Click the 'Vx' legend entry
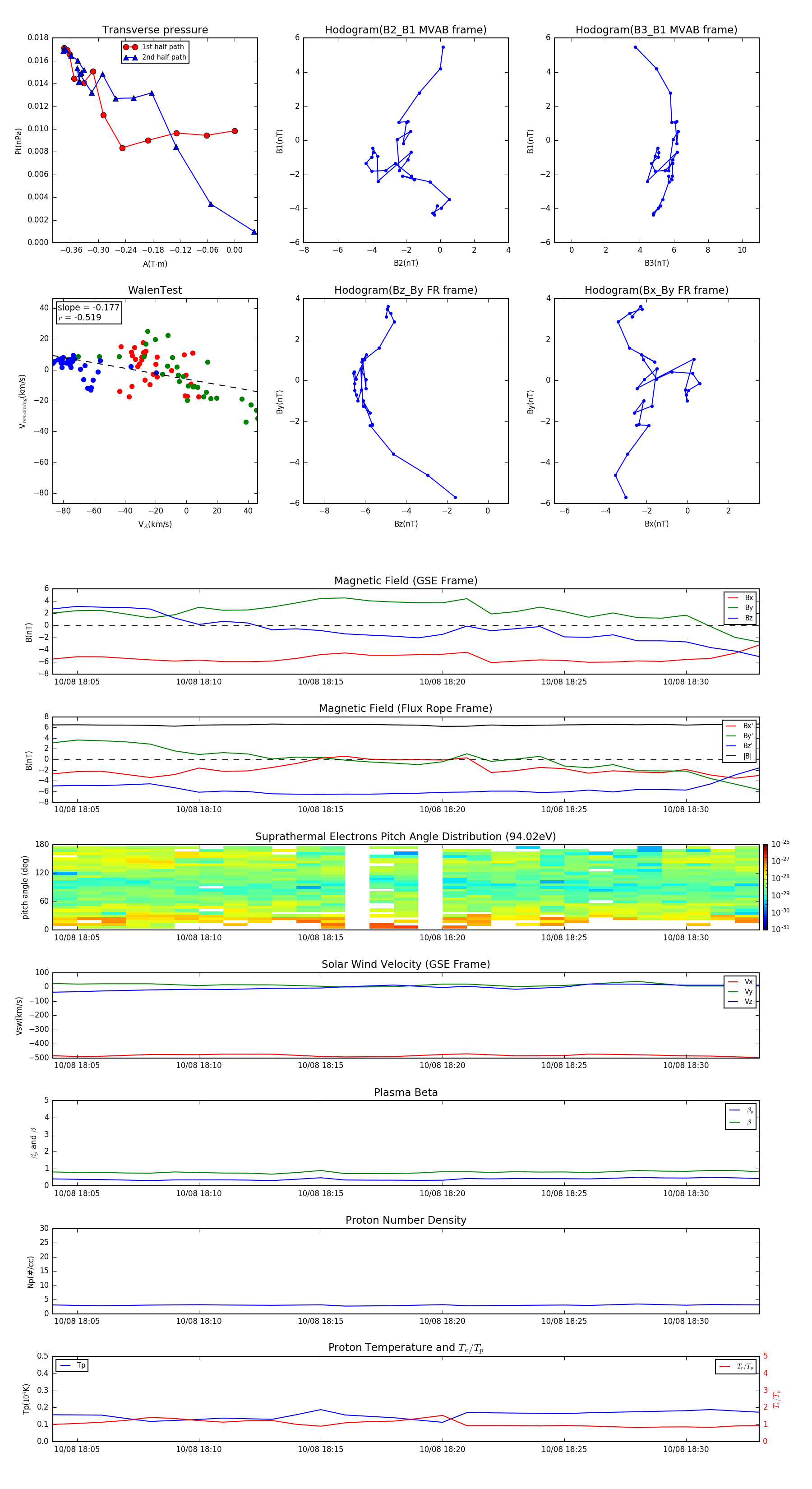 pos(741,981)
